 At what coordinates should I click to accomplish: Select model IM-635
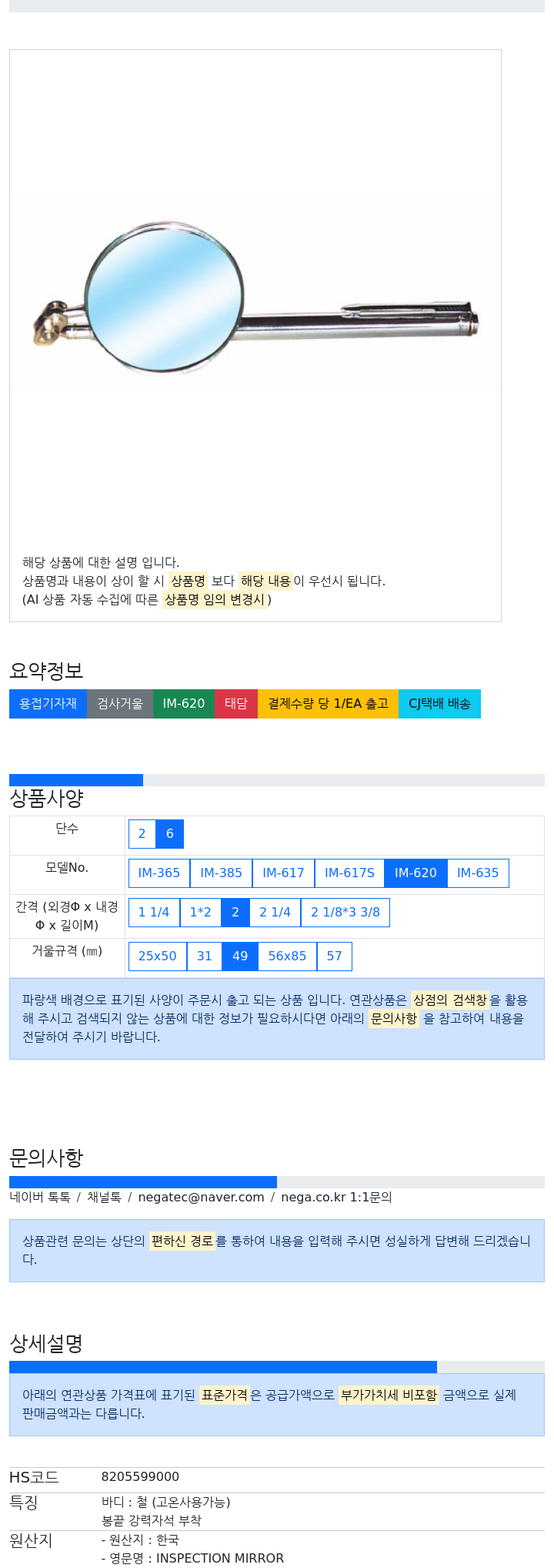click(478, 873)
